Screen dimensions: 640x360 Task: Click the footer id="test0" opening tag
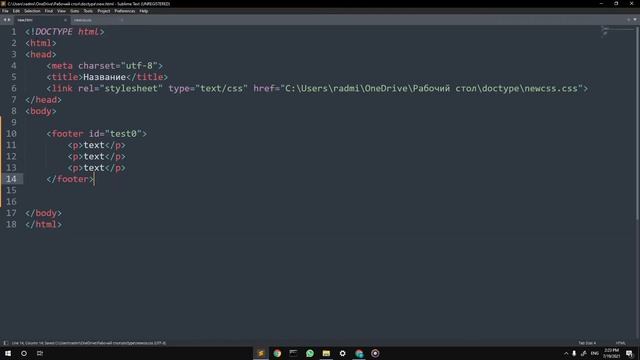point(97,134)
